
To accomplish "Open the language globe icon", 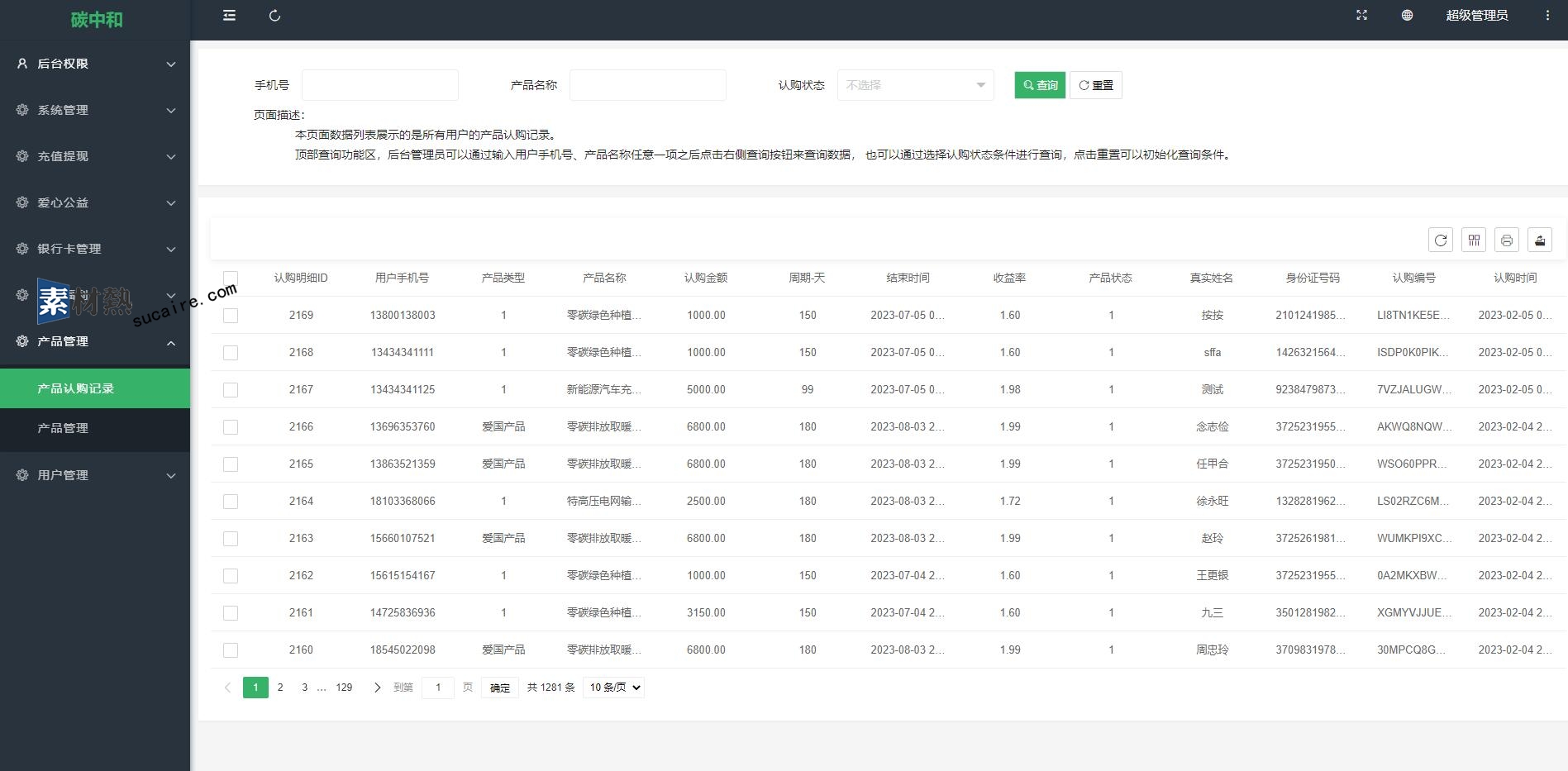I will [1407, 16].
